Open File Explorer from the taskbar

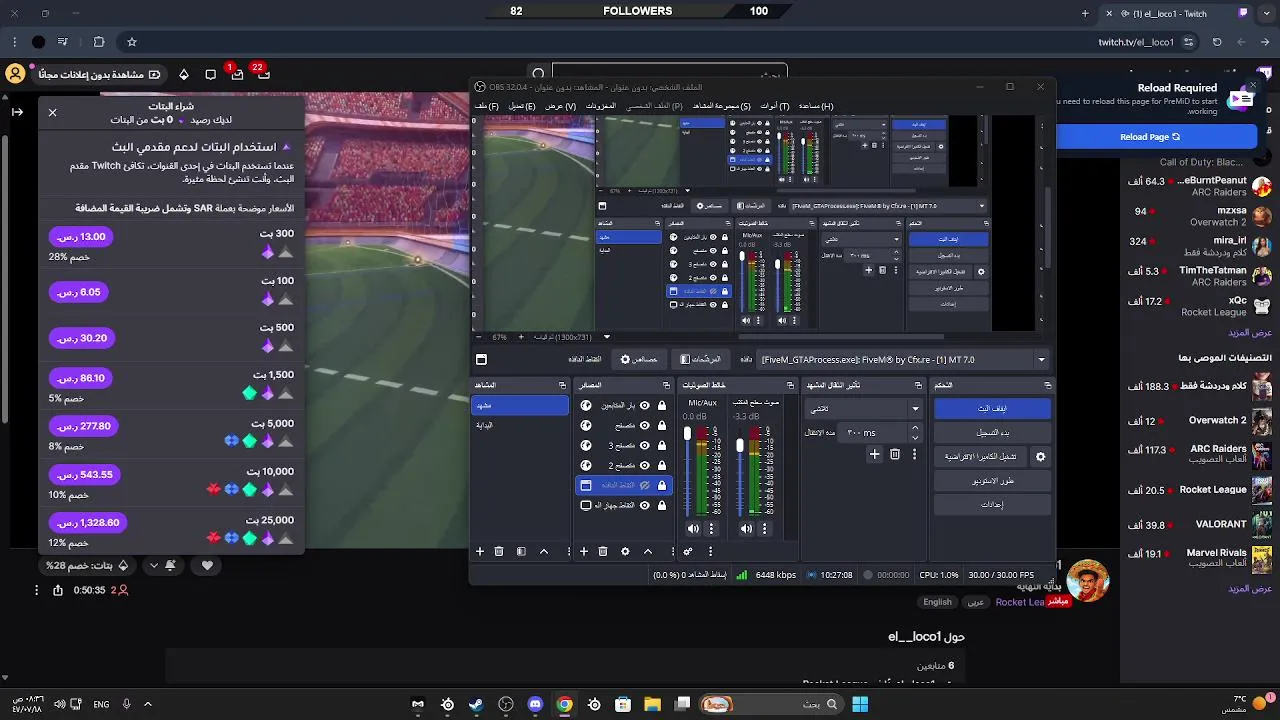pos(653,704)
